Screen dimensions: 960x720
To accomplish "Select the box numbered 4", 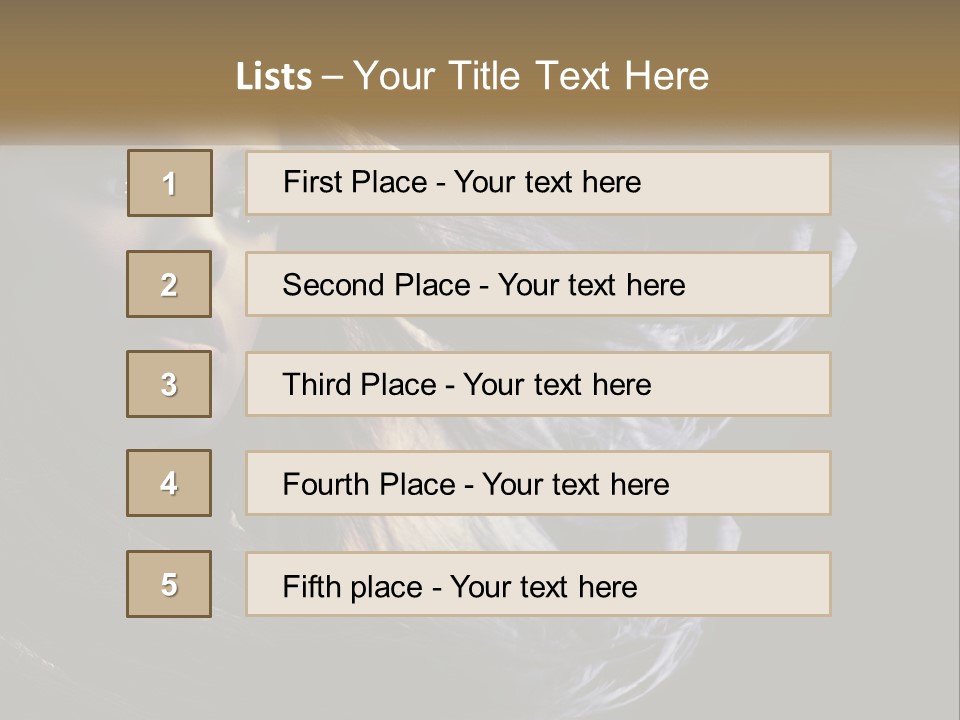I will [169, 483].
